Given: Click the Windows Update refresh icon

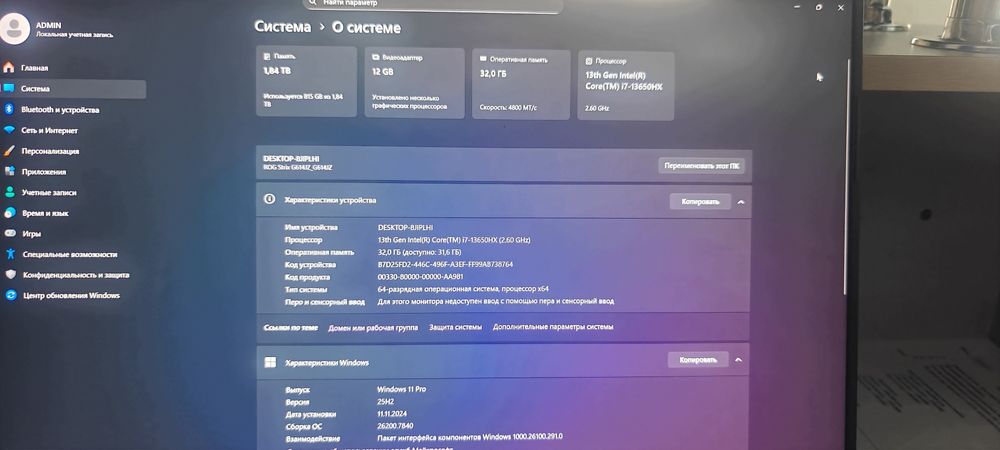Looking at the screenshot, I should pos(11,295).
